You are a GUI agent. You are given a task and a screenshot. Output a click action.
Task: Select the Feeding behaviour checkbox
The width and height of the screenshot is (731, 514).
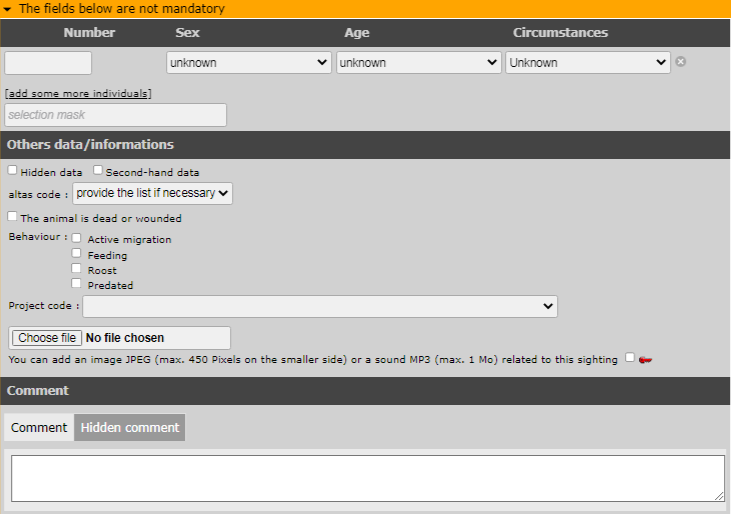(x=77, y=253)
